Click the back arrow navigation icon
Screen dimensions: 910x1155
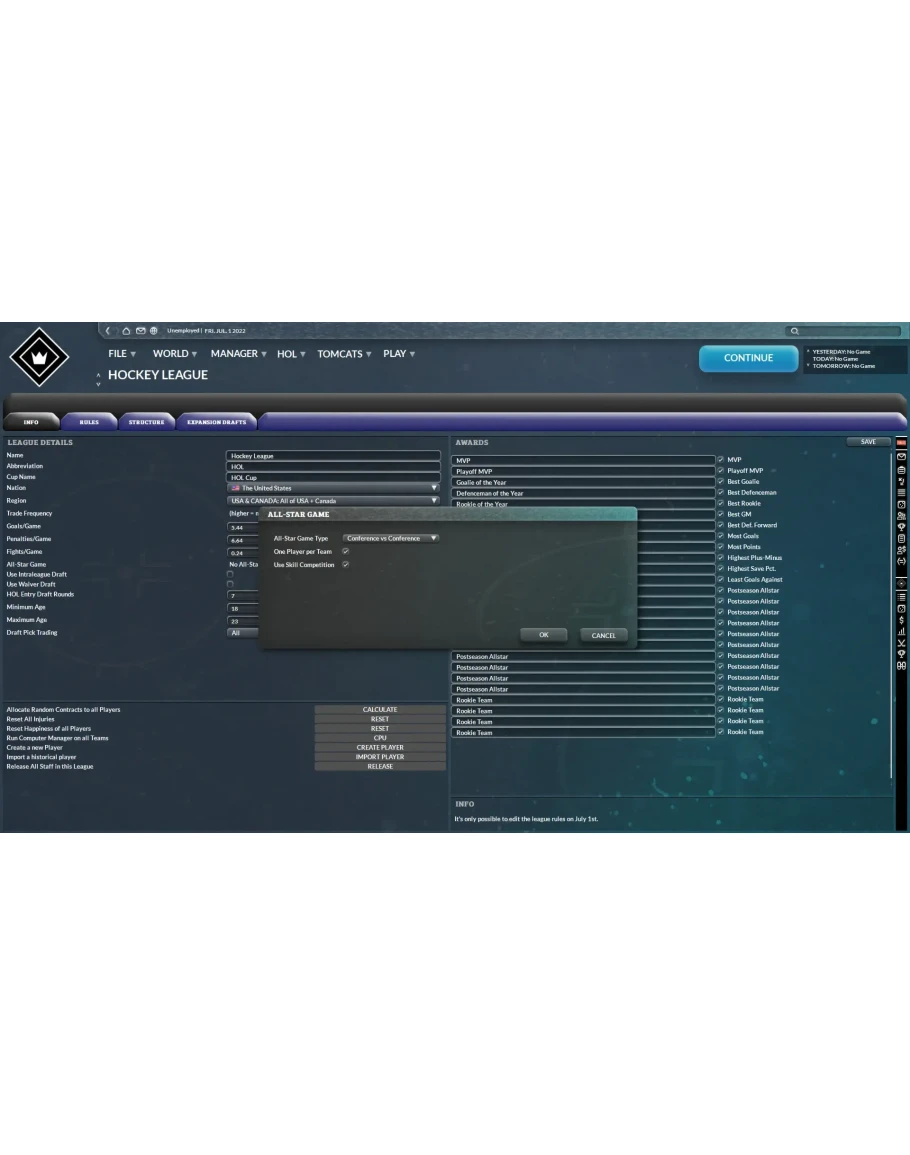(x=109, y=331)
